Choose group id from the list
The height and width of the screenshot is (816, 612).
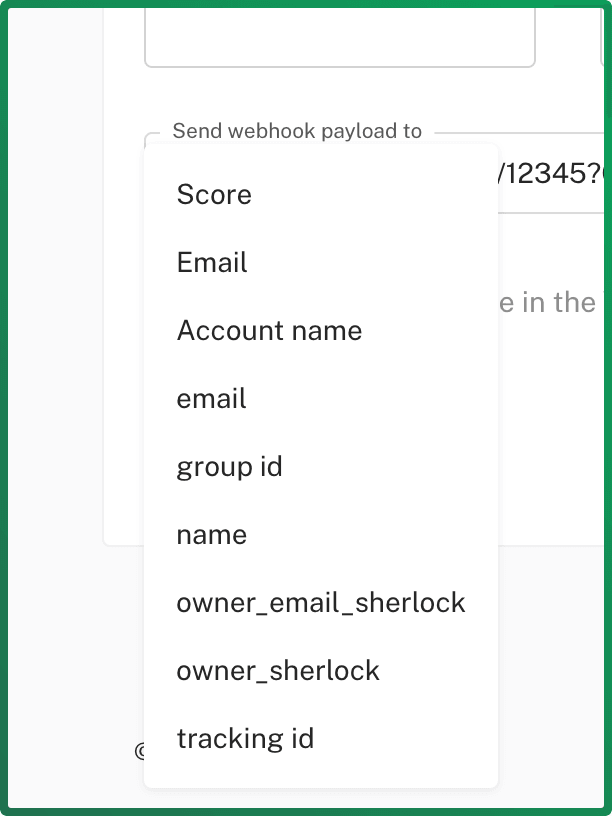(321, 467)
